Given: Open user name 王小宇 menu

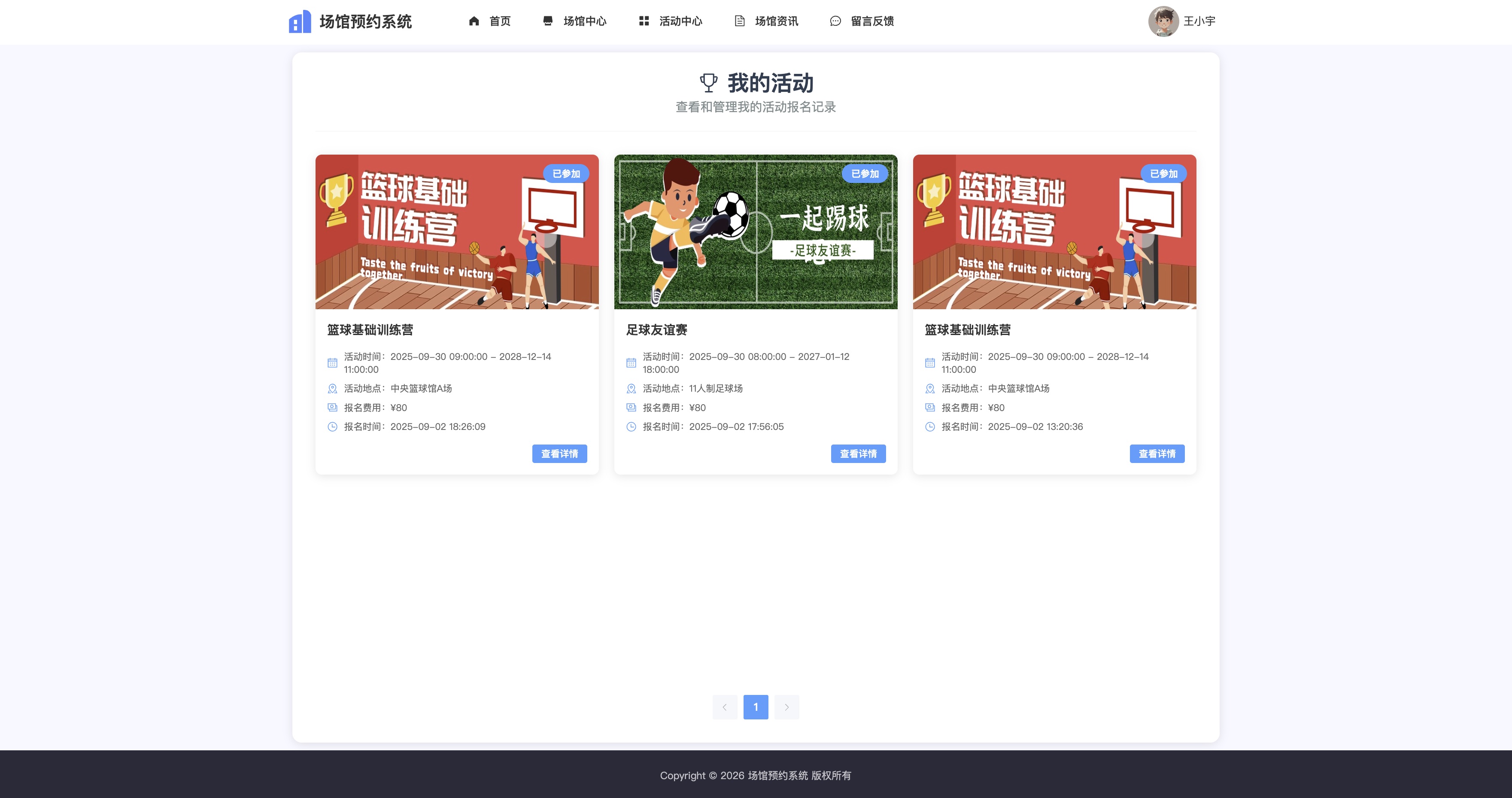Looking at the screenshot, I should pos(1199,21).
